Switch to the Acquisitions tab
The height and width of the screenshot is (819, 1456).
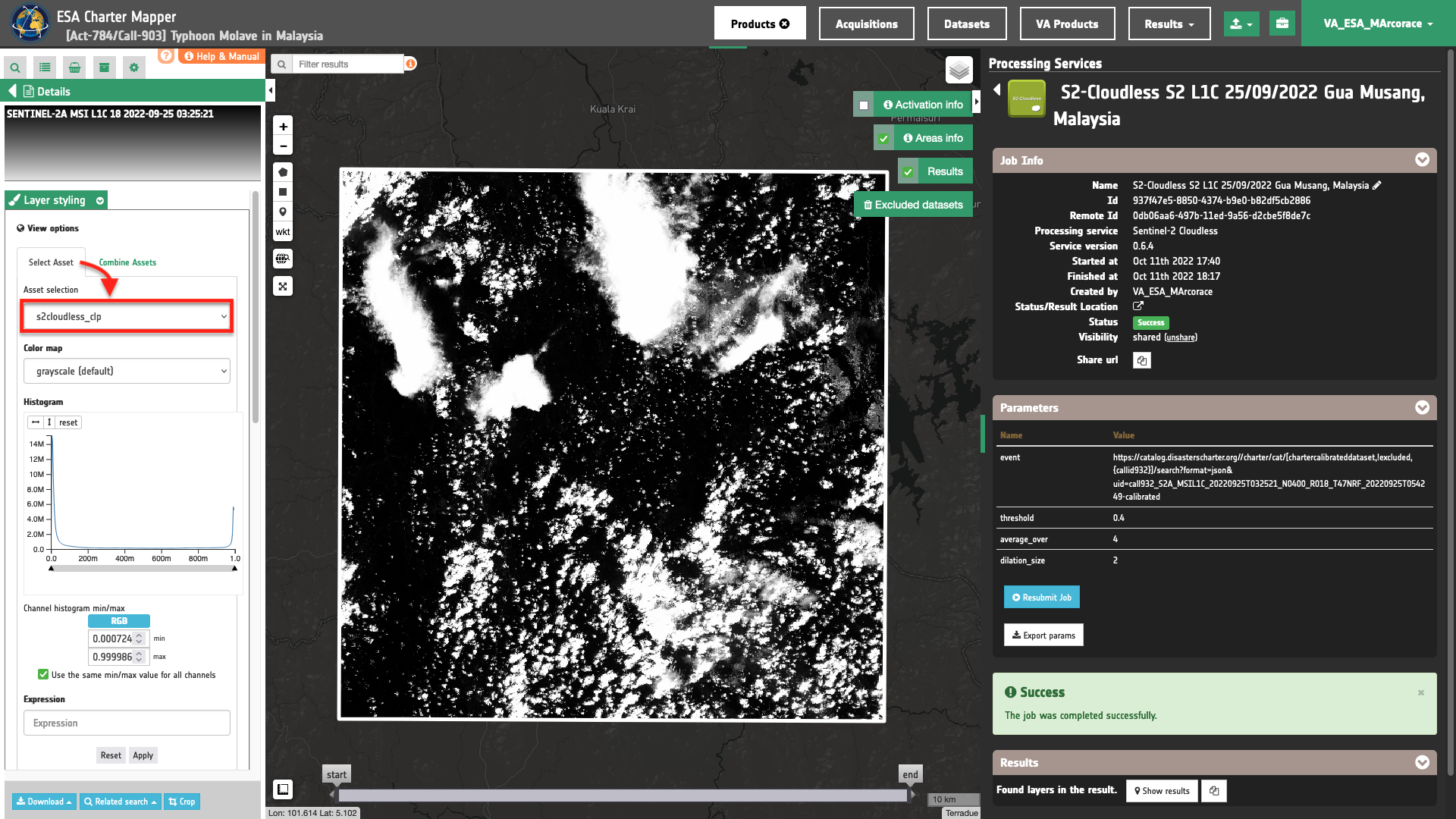pyautogui.click(x=867, y=24)
